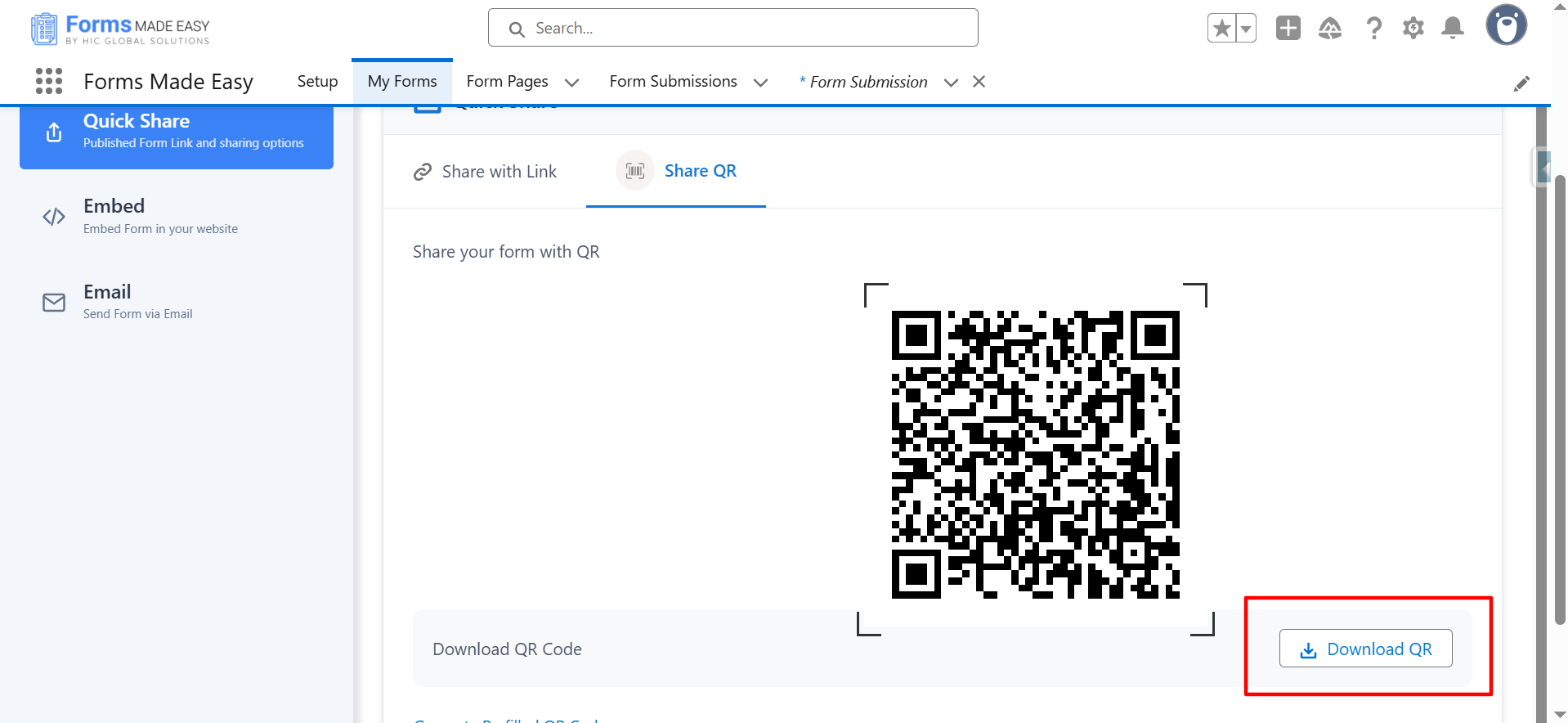Open the Help question mark icon
1568x723 pixels.
(x=1373, y=29)
